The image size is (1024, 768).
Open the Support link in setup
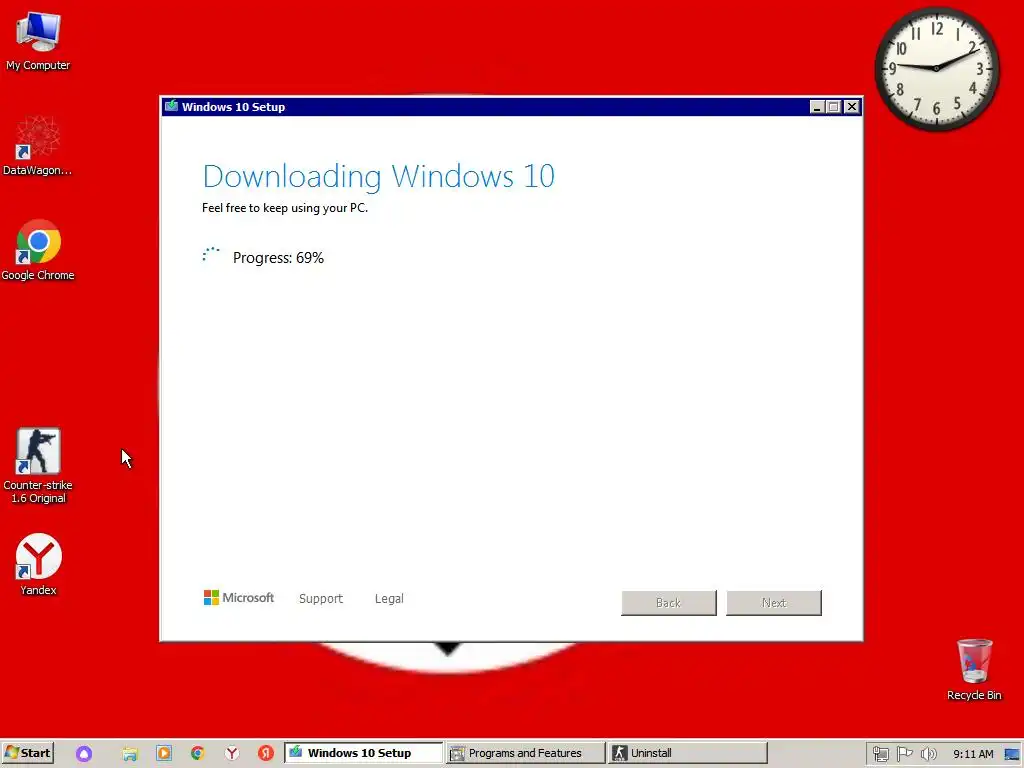[321, 599]
